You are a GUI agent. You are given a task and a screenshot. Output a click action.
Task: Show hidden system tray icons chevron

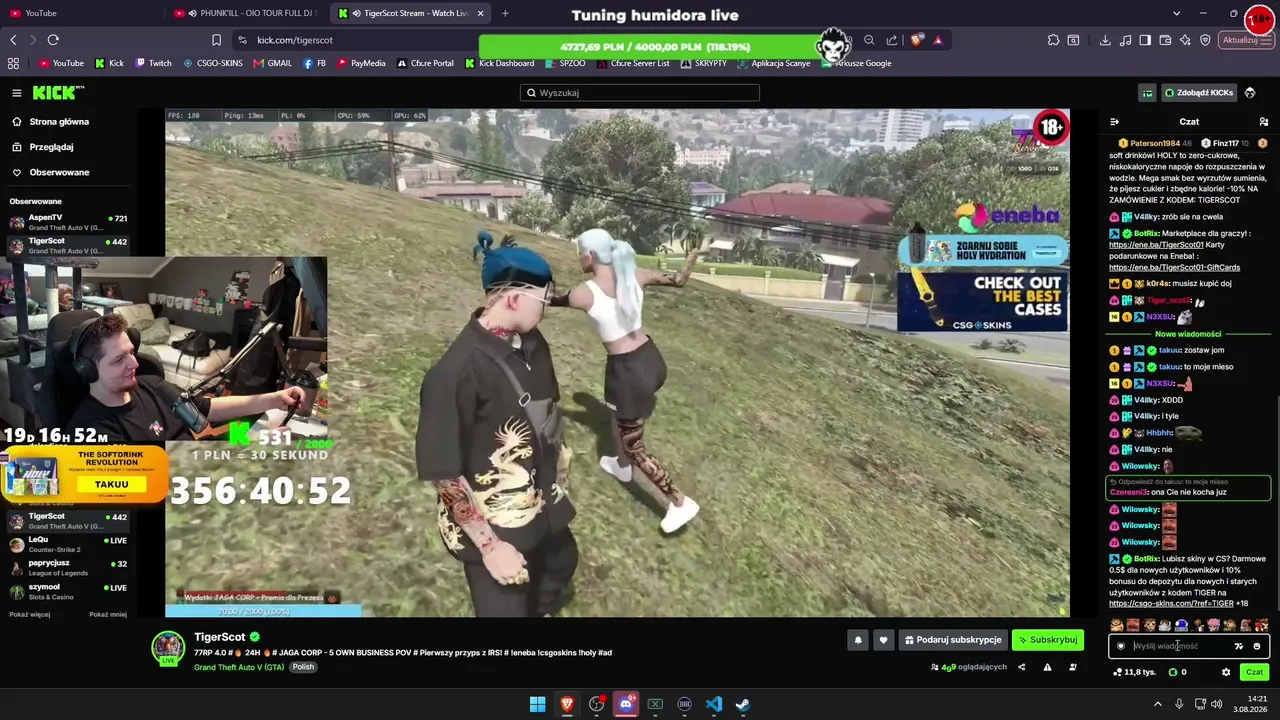[1158, 704]
